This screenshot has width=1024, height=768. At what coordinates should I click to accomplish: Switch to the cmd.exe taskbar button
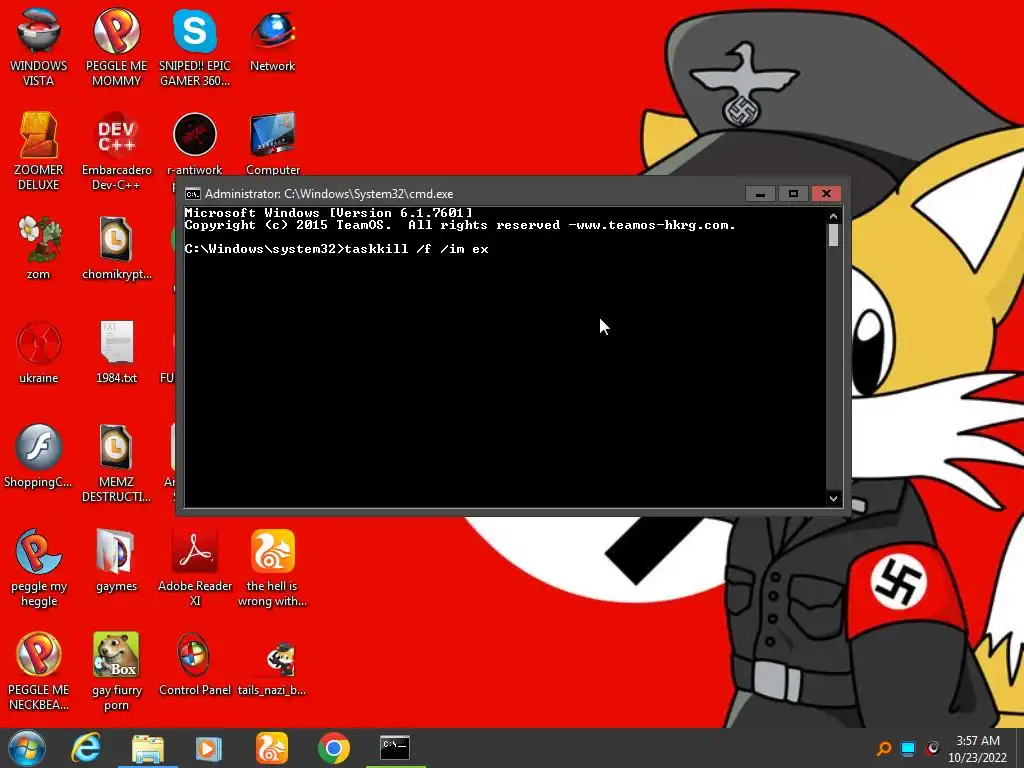(x=395, y=748)
